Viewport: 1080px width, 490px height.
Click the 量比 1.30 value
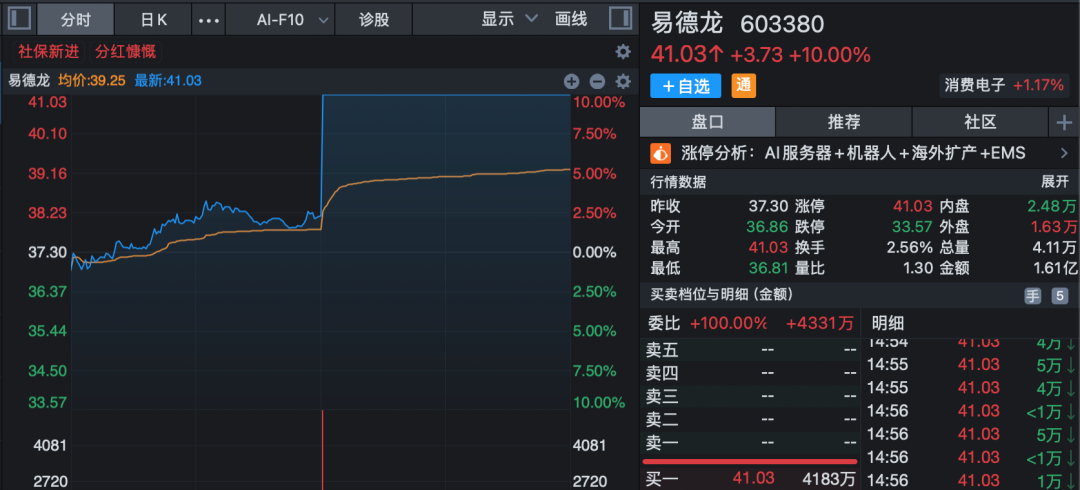(x=918, y=268)
